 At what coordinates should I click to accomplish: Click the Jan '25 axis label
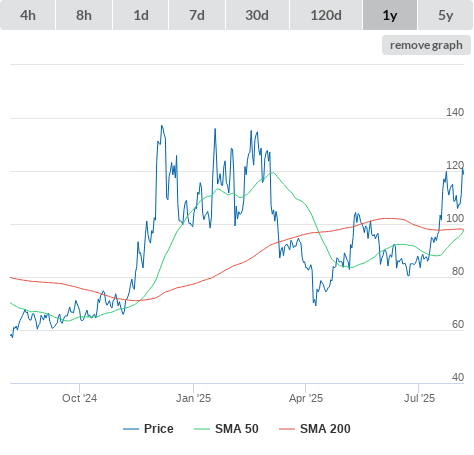click(x=193, y=398)
